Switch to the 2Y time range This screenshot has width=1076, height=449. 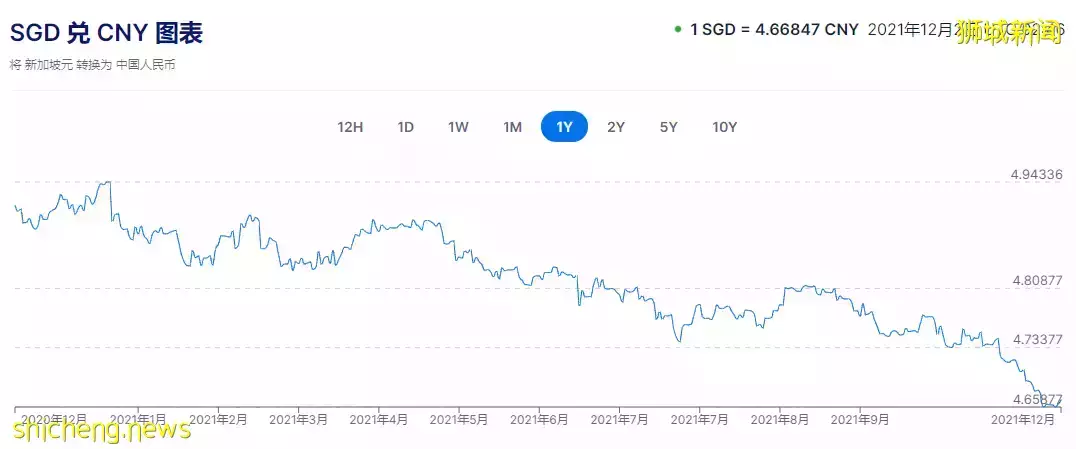coord(616,127)
